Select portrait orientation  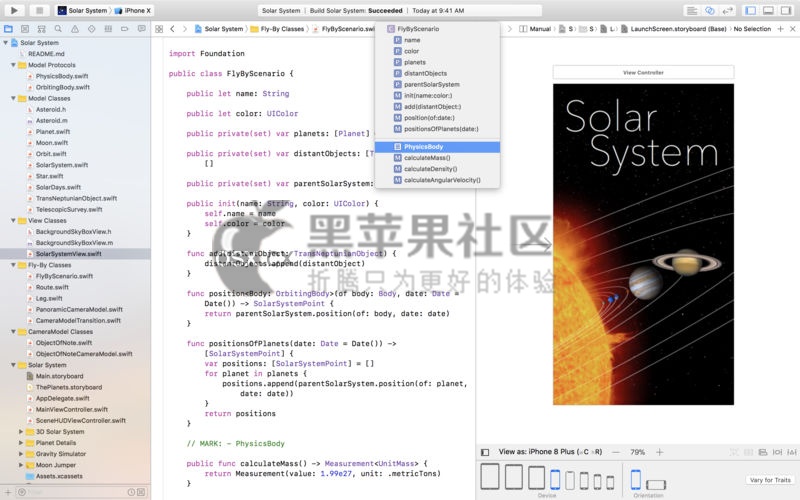tap(636, 480)
